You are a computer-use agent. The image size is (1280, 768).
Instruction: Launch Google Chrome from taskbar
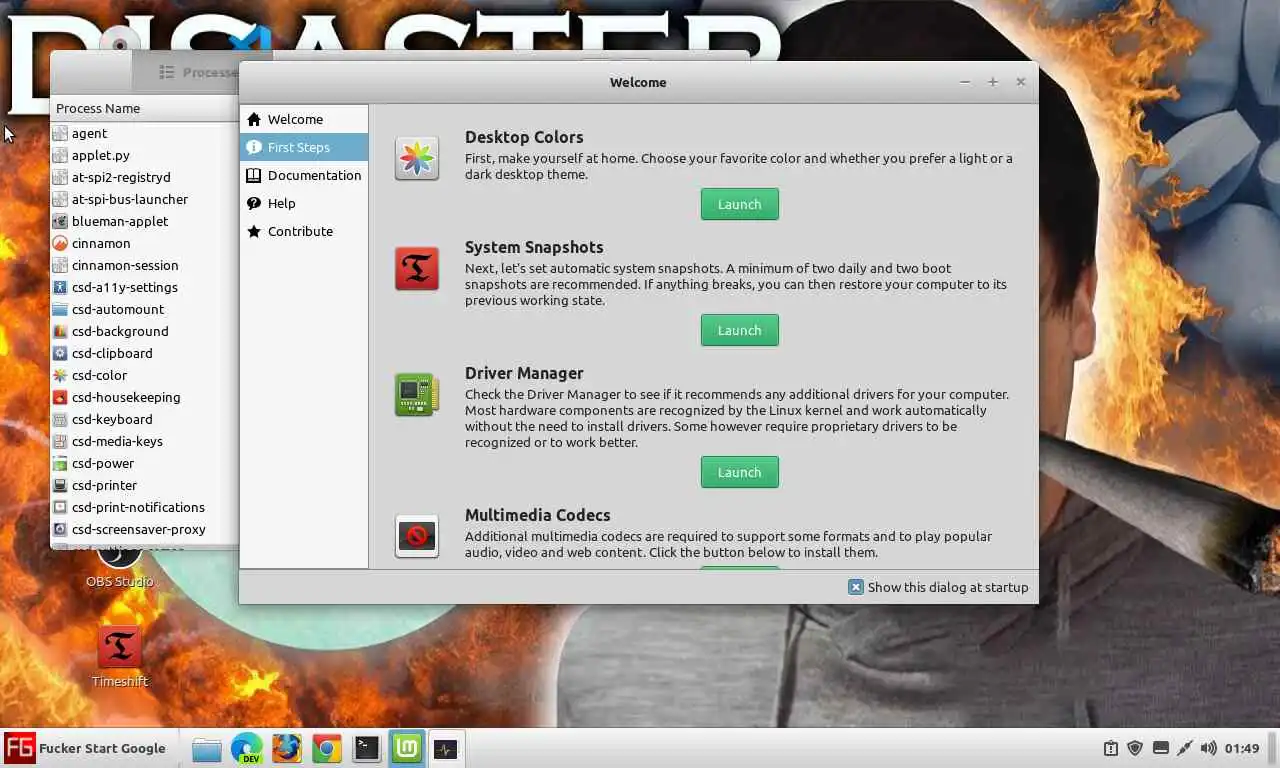click(x=327, y=748)
